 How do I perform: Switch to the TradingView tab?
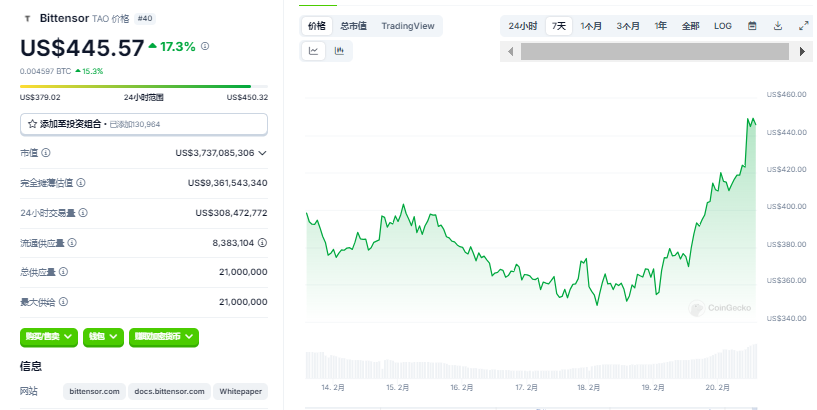tap(407, 26)
